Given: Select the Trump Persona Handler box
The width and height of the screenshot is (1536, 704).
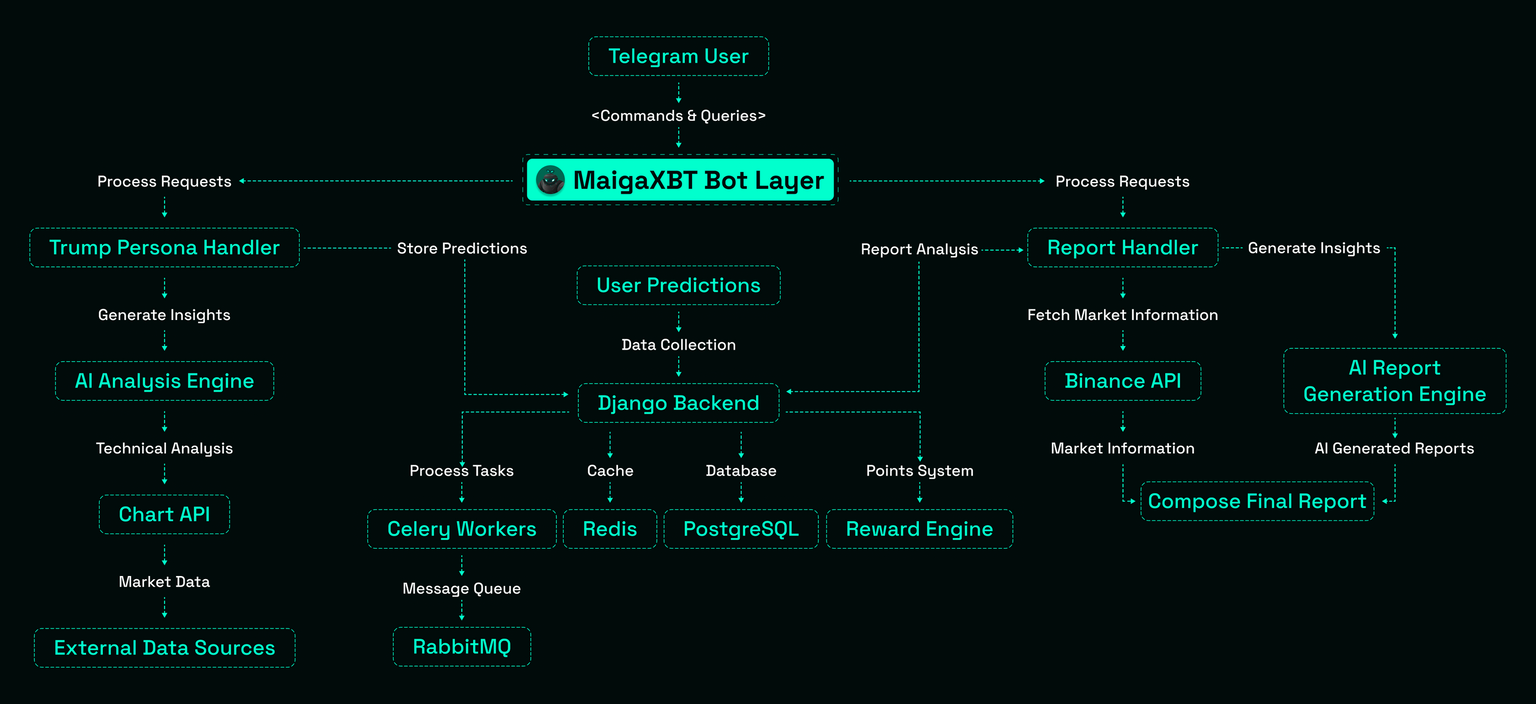Looking at the screenshot, I should coord(164,248).
